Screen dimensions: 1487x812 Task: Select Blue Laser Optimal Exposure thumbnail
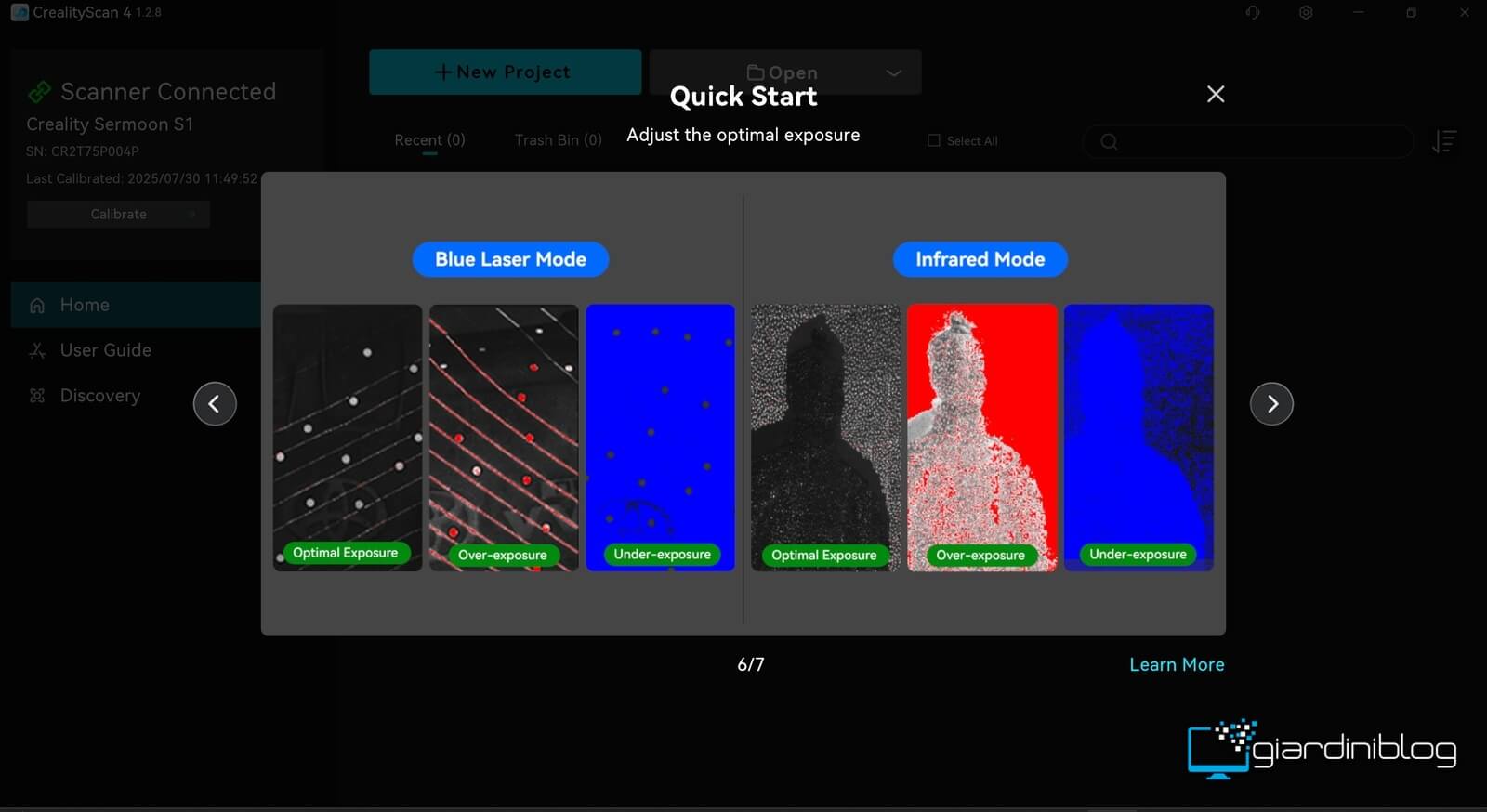[x=348, y=437]
